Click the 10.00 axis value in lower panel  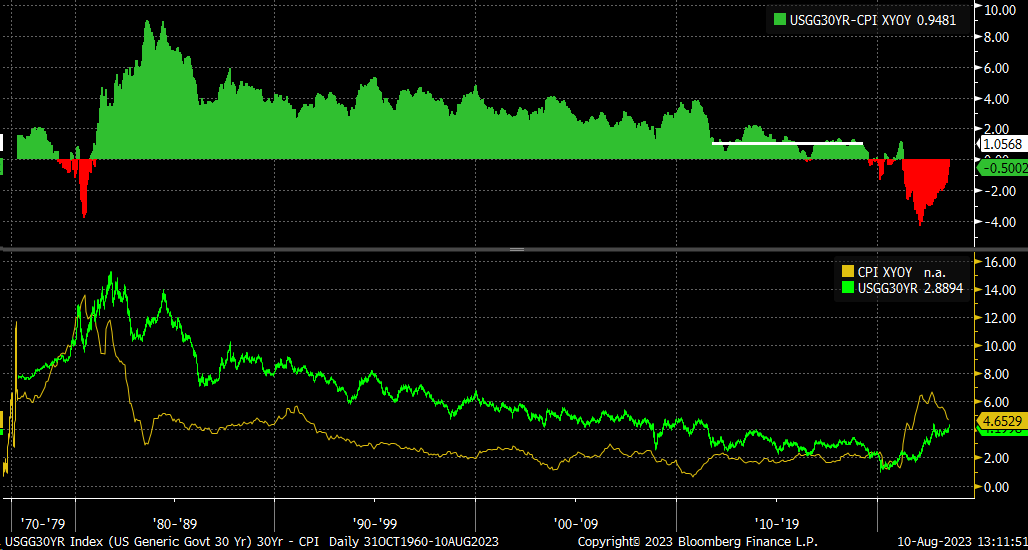(x=1001, y=346)
